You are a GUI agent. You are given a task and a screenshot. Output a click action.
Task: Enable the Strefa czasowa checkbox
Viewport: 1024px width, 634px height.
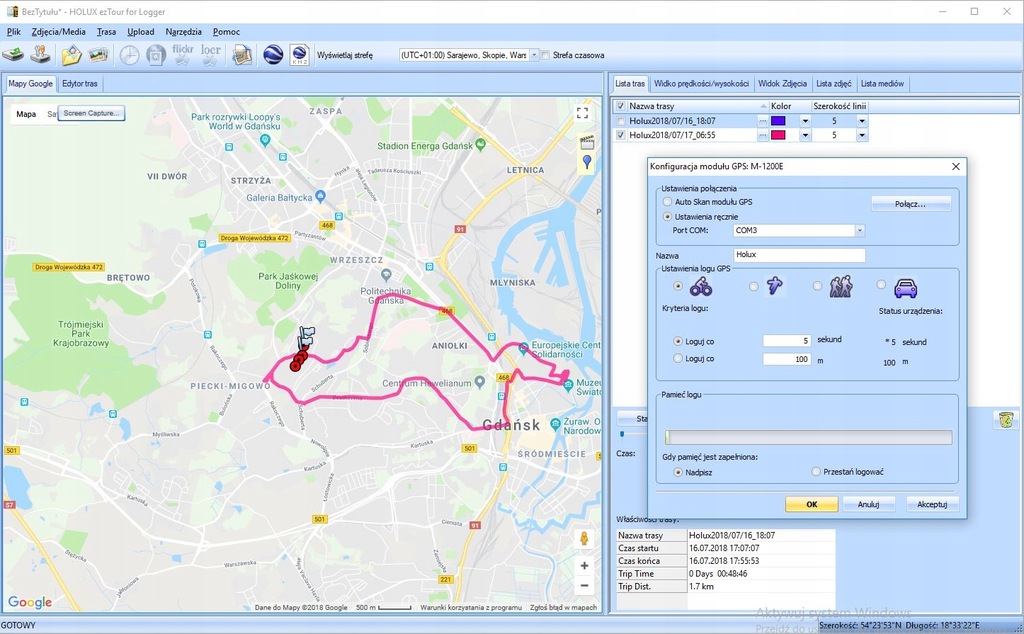point(545,55)
